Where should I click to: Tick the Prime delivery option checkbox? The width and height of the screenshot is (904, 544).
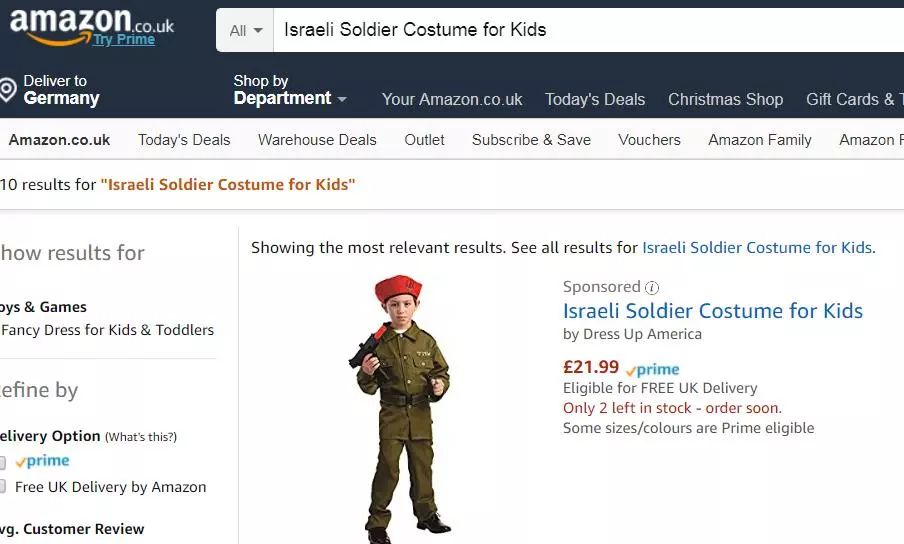(x=2, y=462)
